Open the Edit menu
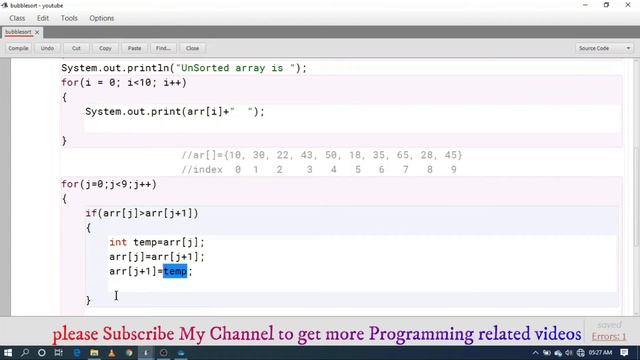Image resolution: width=640 pixels, height=360 pixels. 43,18
